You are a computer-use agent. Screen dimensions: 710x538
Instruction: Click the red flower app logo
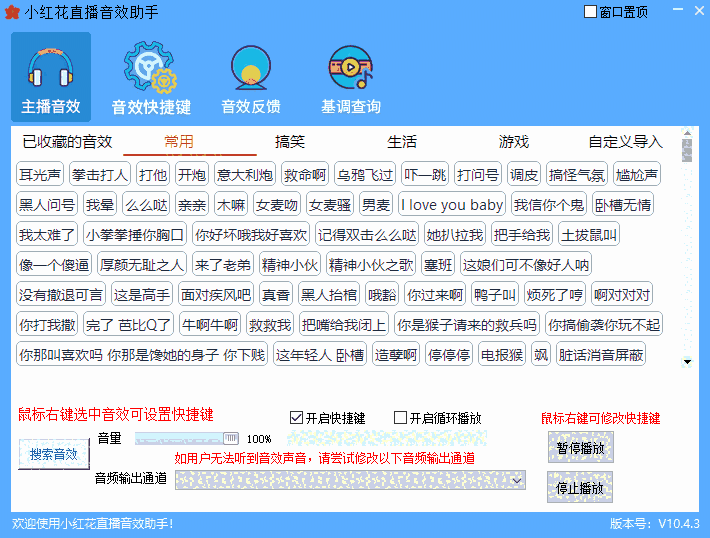[12, 12]
